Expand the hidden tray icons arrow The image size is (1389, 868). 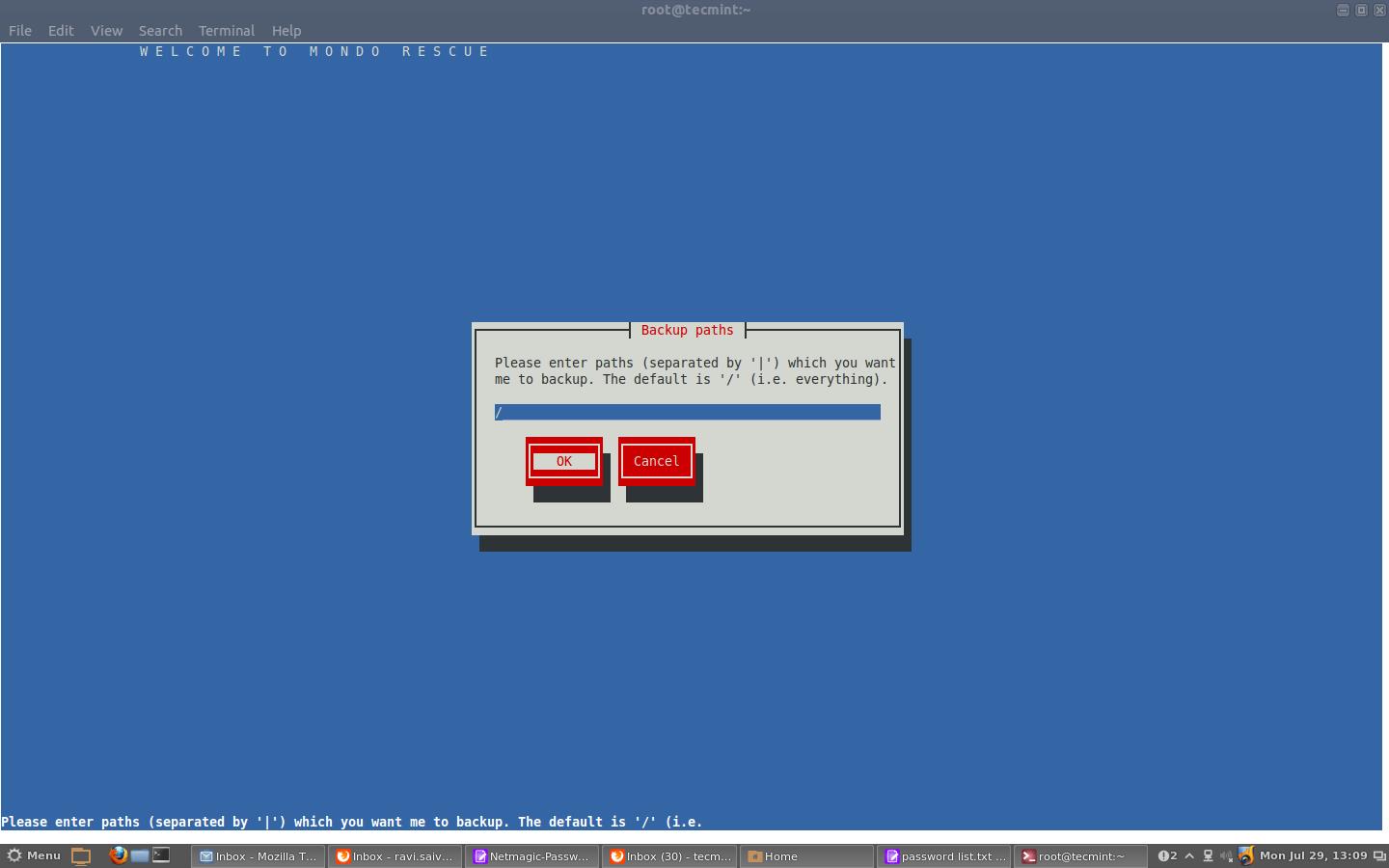tap(1189, 855)
